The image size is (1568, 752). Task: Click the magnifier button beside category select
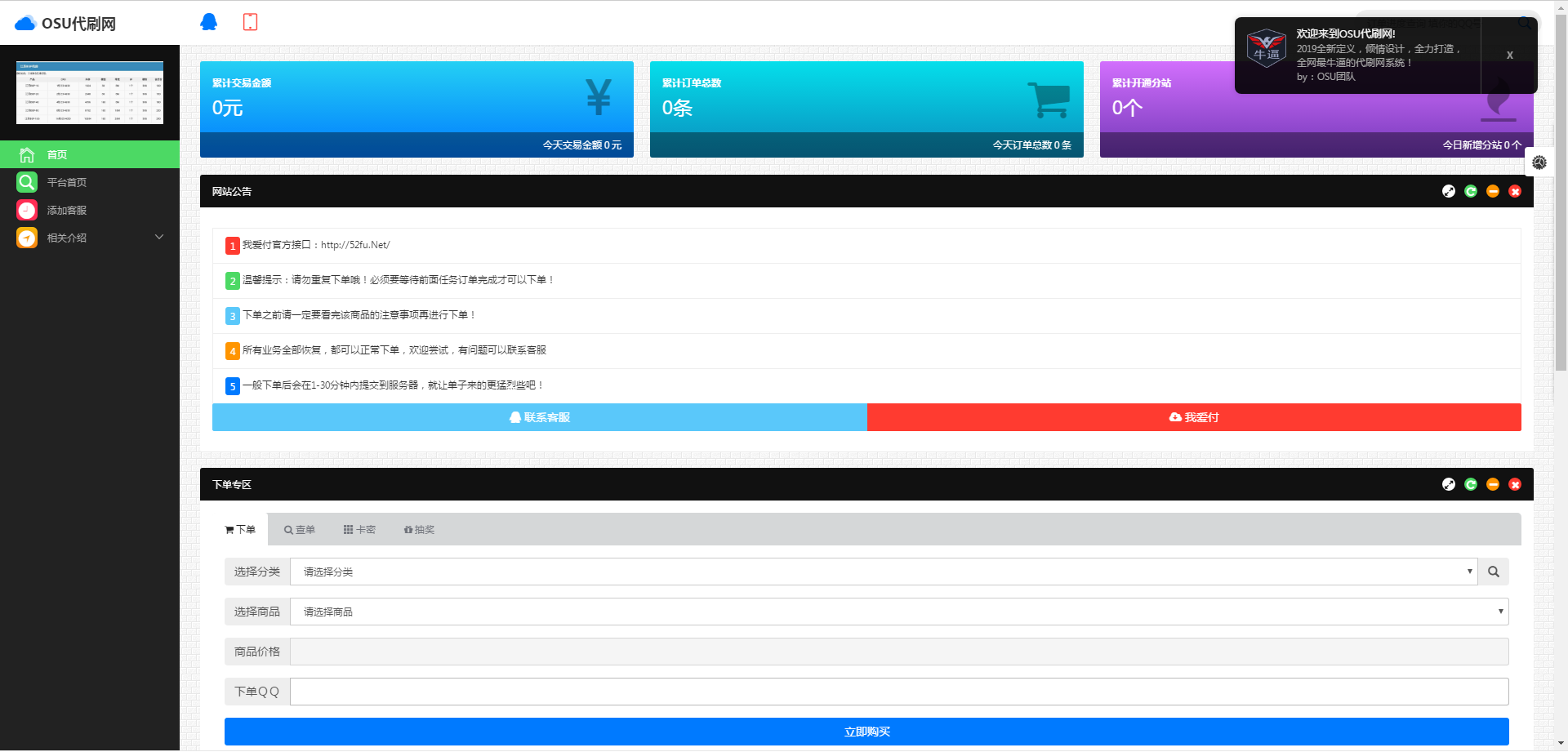1494,572
